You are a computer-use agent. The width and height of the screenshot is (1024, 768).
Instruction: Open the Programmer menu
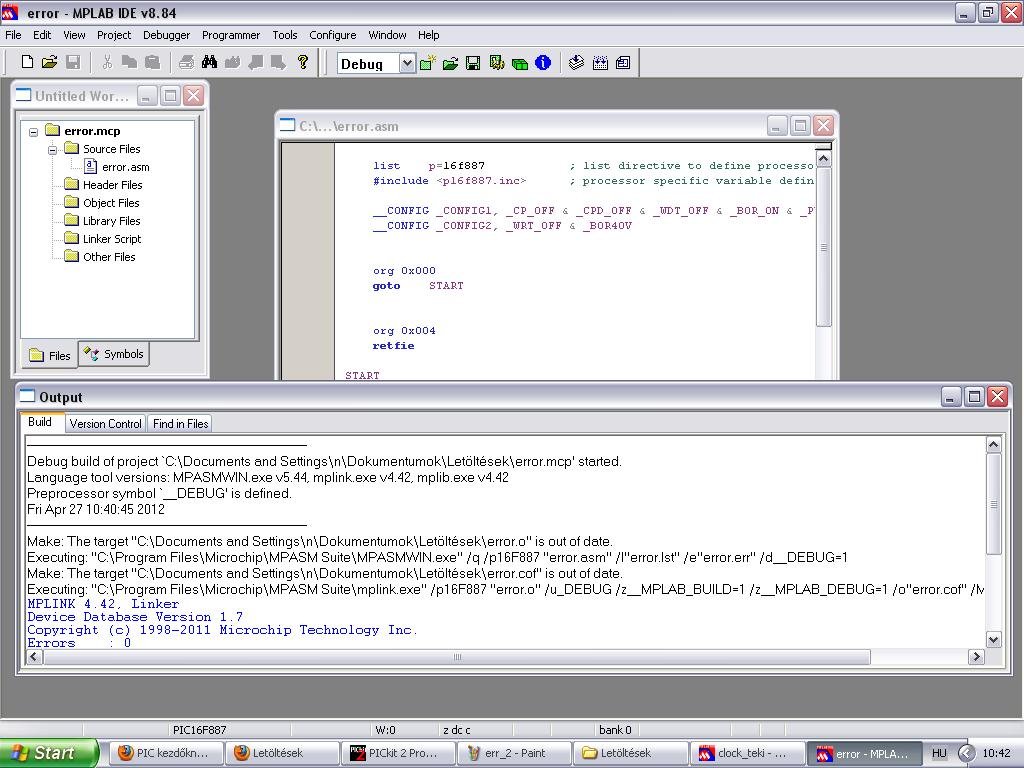tap(230, 35)
